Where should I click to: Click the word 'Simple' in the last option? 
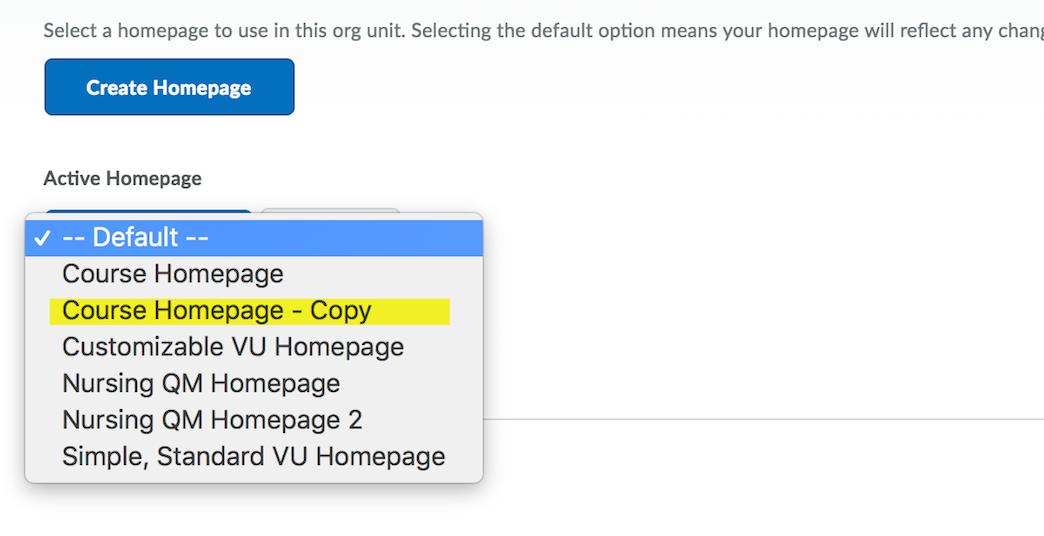[x=98, y=456]
